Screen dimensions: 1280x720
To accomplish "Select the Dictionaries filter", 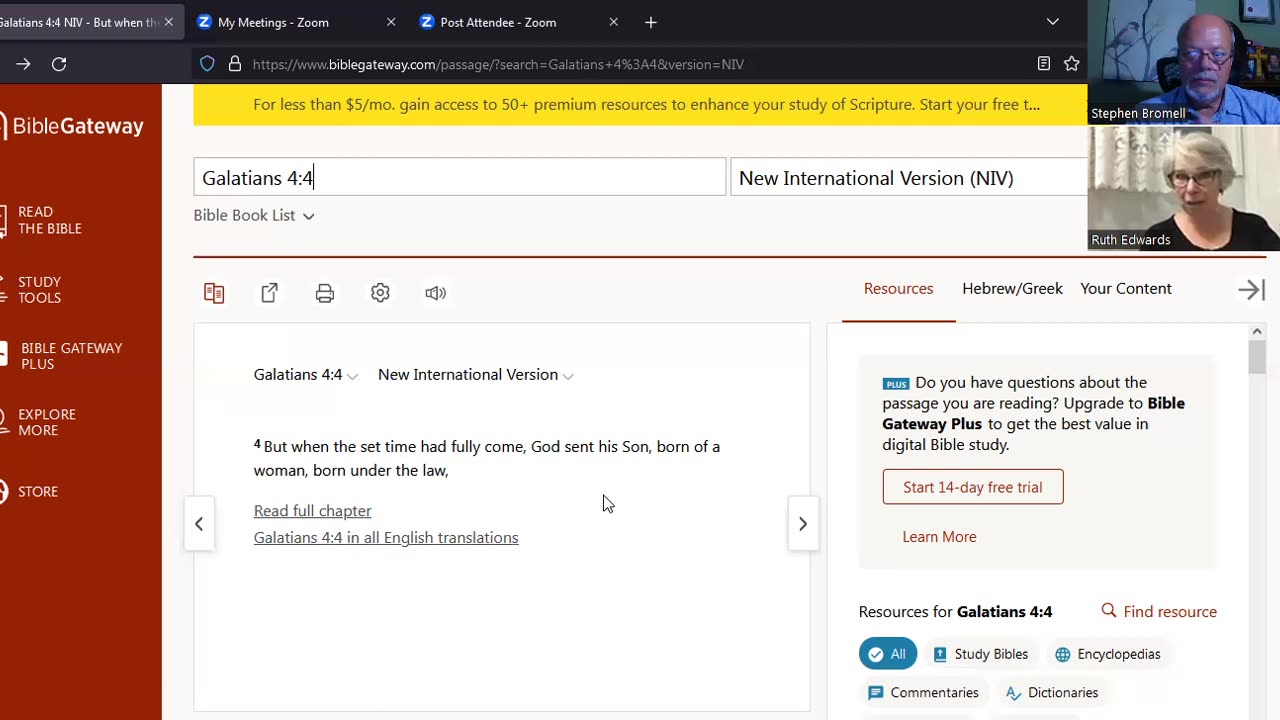I will coord(1052,692).
